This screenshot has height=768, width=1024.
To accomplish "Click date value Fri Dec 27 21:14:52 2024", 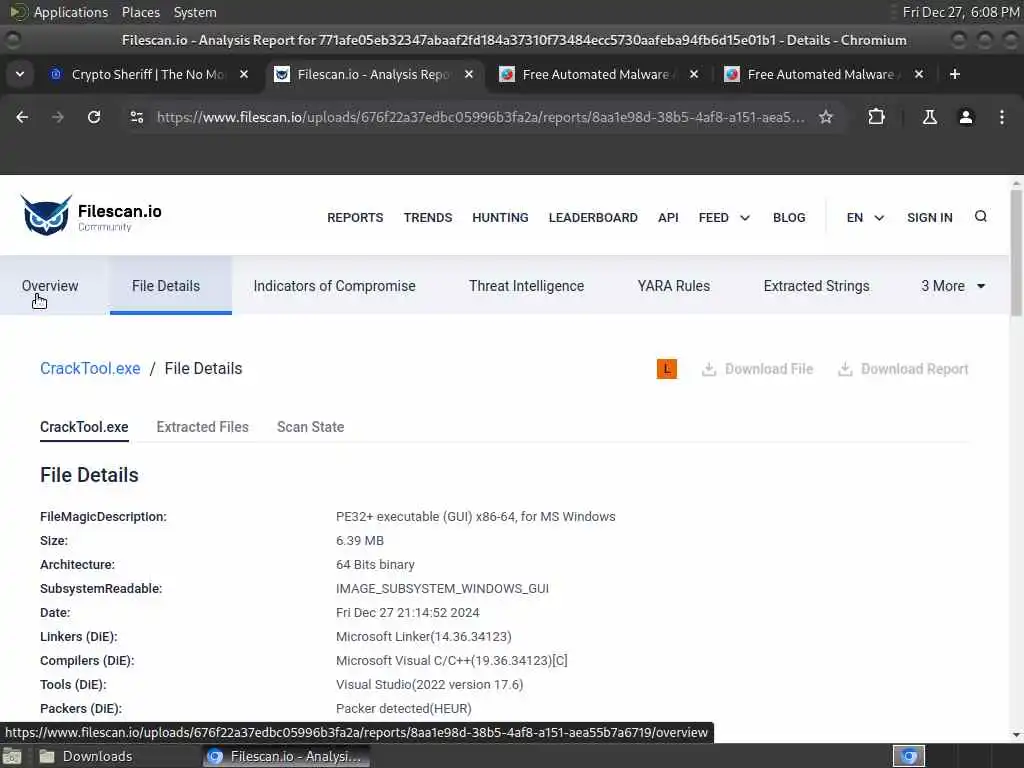I will pyautogui.click(x=408, y=612).
